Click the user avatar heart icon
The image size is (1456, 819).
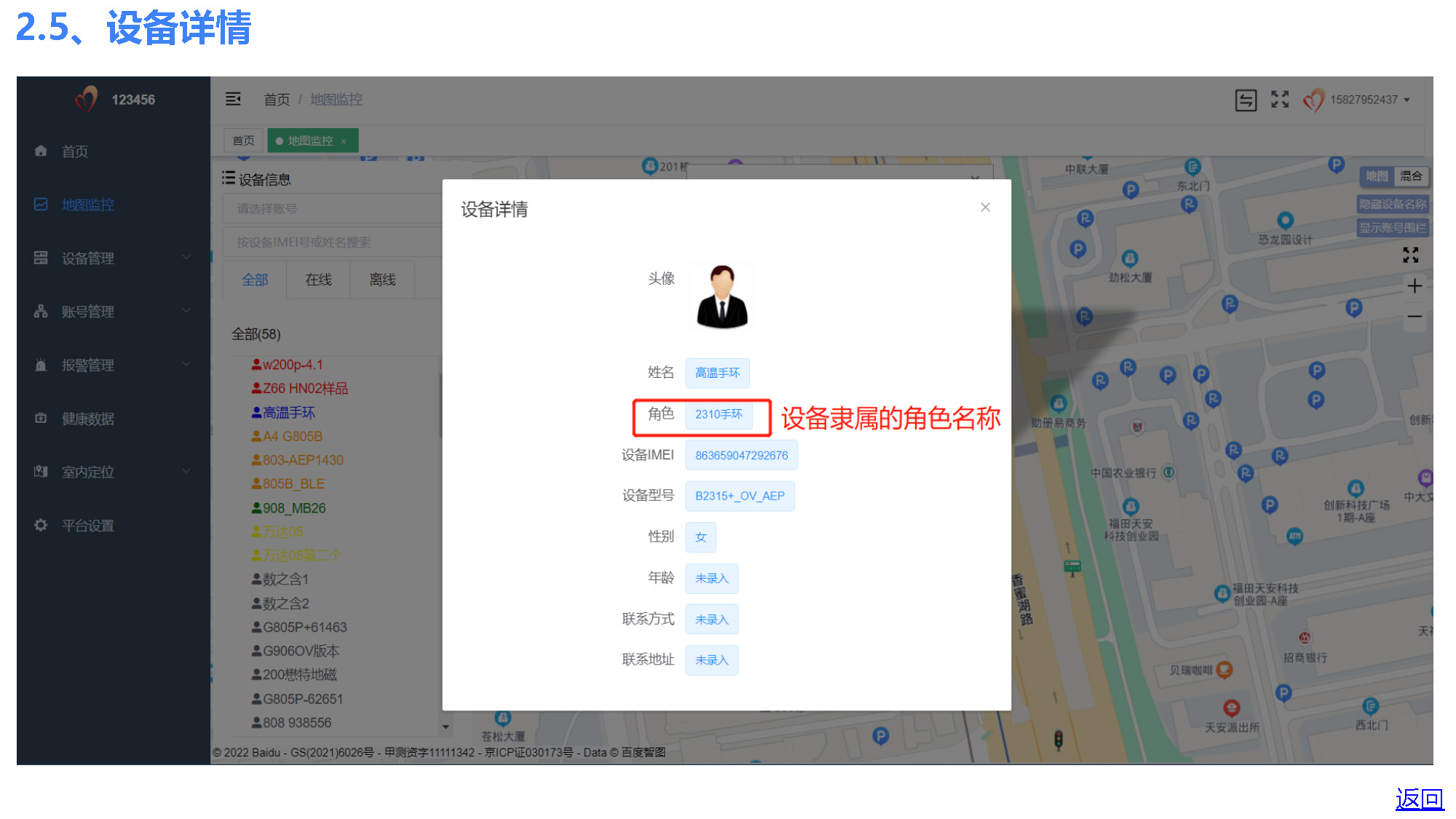[1313, 100]
